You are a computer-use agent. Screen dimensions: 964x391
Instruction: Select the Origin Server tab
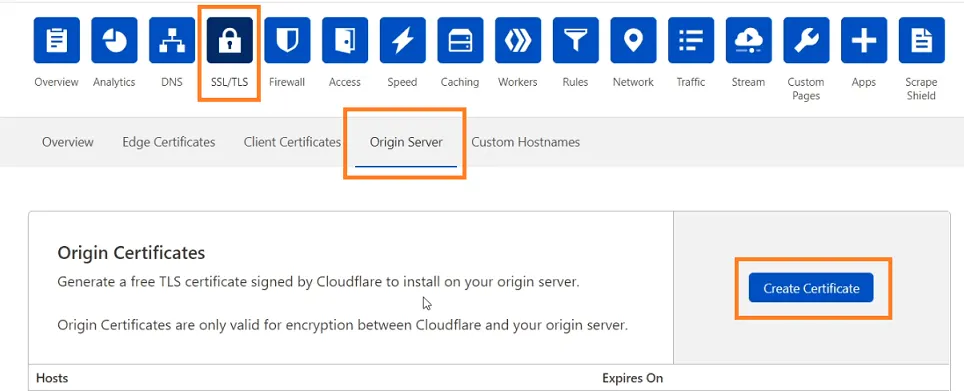pos(406,142)
